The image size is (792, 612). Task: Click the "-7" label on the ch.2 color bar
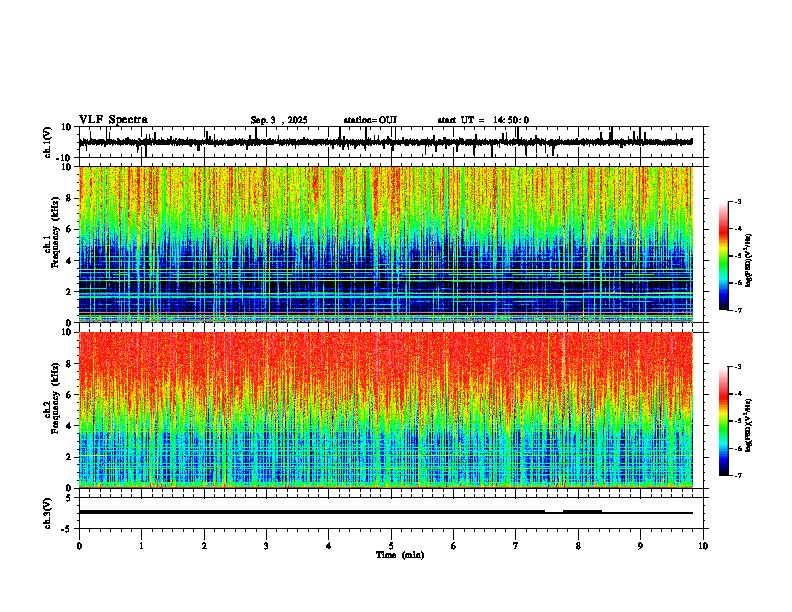[738, 476]
